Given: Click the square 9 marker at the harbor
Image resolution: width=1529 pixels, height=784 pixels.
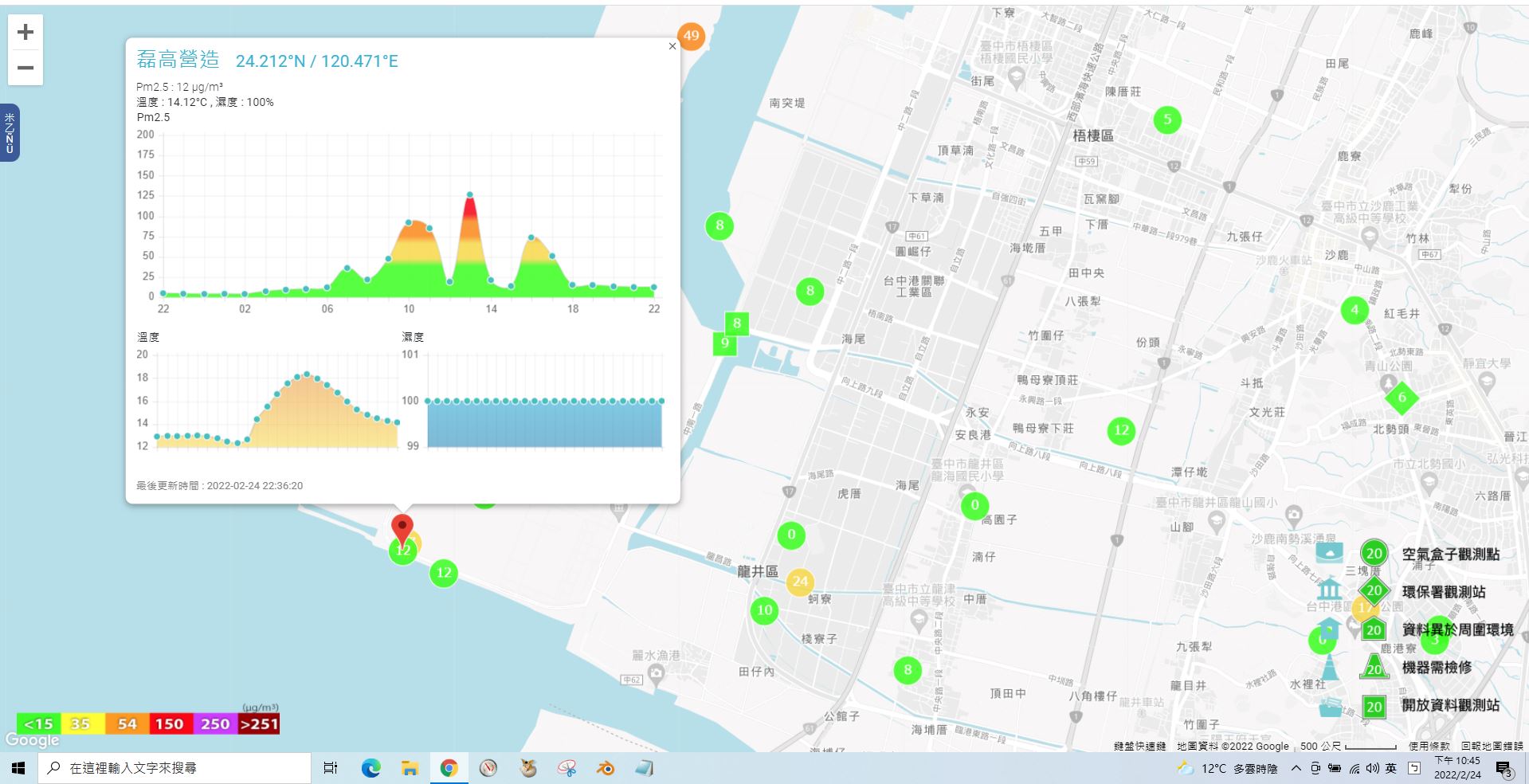Looking at the screenshot, I should pyautogui.click(x=725, y=343).
